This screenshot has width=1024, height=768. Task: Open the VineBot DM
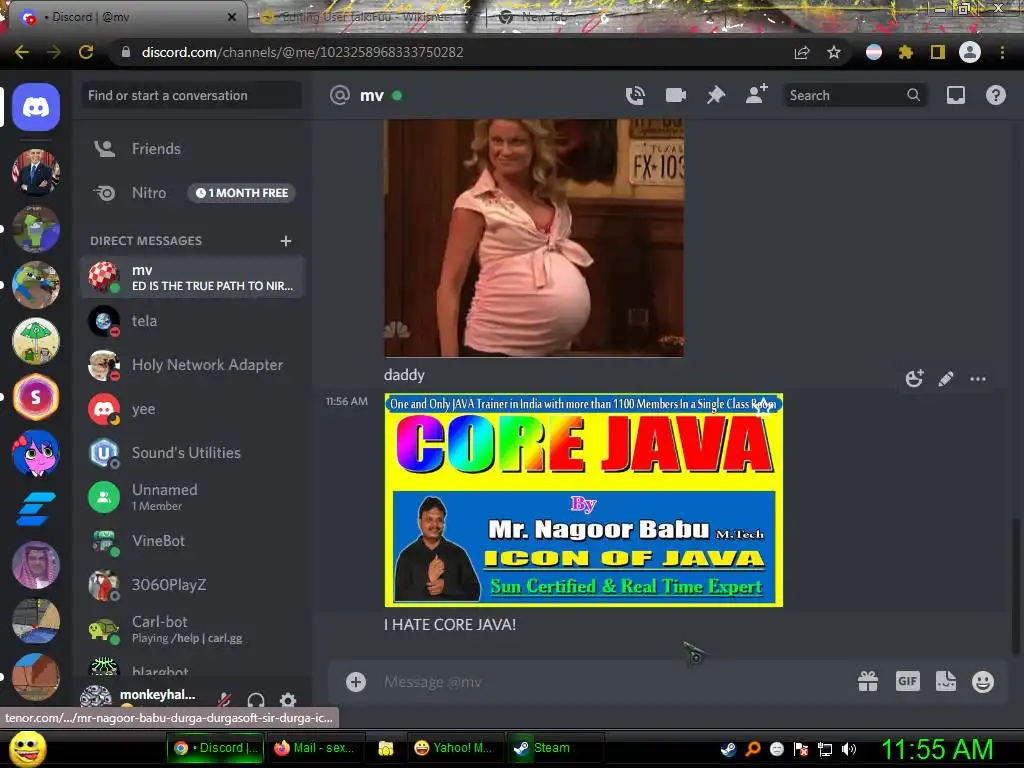coord(192,541)
